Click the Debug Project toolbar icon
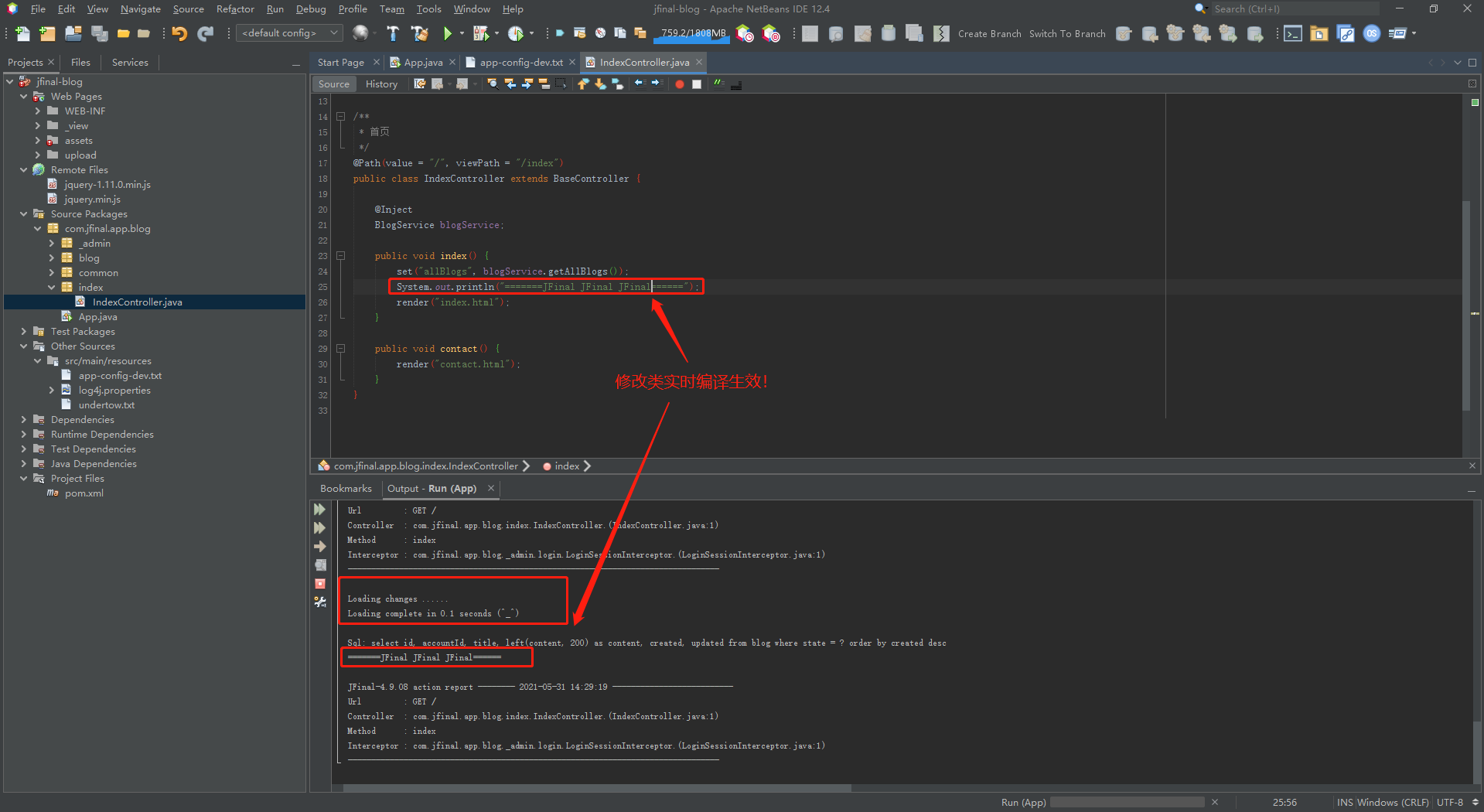Image resolution: width=1484 pixels, height=812 pixels. point(481,33)
